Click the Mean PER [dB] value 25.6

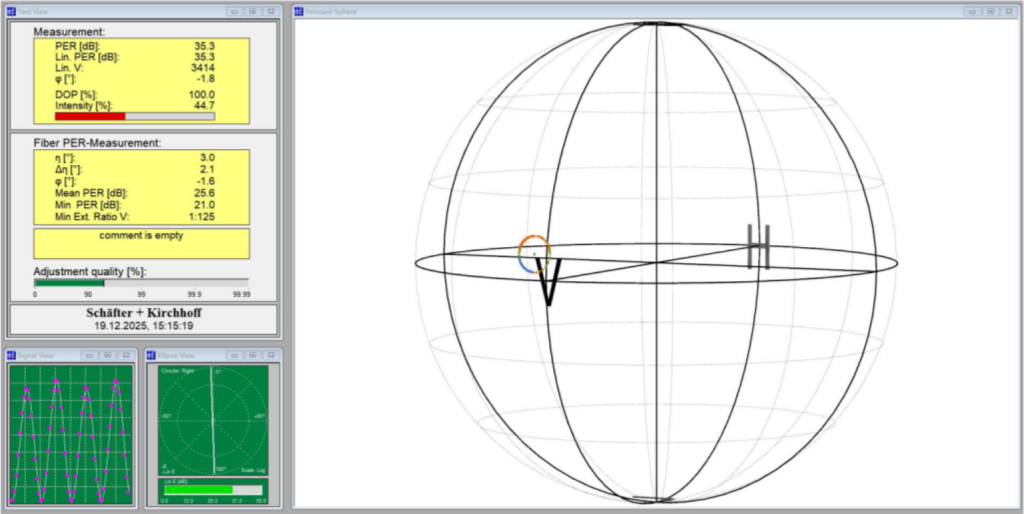204,193
